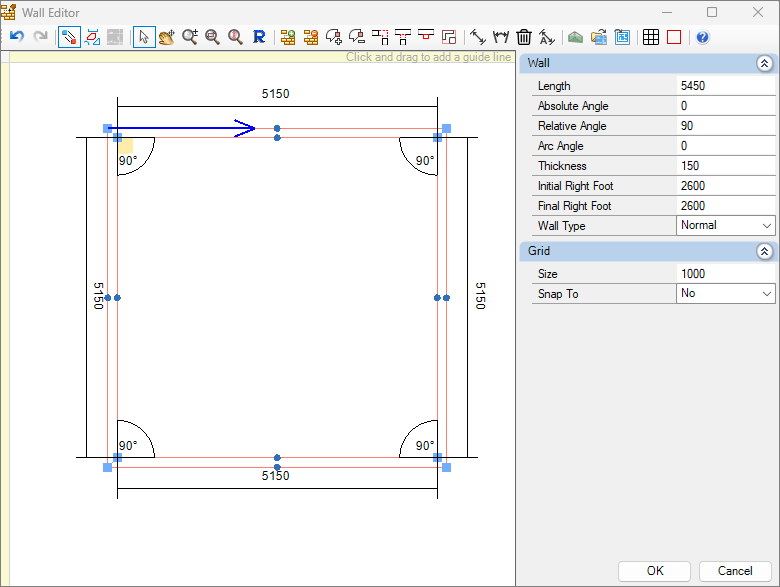Click the Initial Right Foot value field
Screen dimensions: 780x587
click(x=725, y=186)
